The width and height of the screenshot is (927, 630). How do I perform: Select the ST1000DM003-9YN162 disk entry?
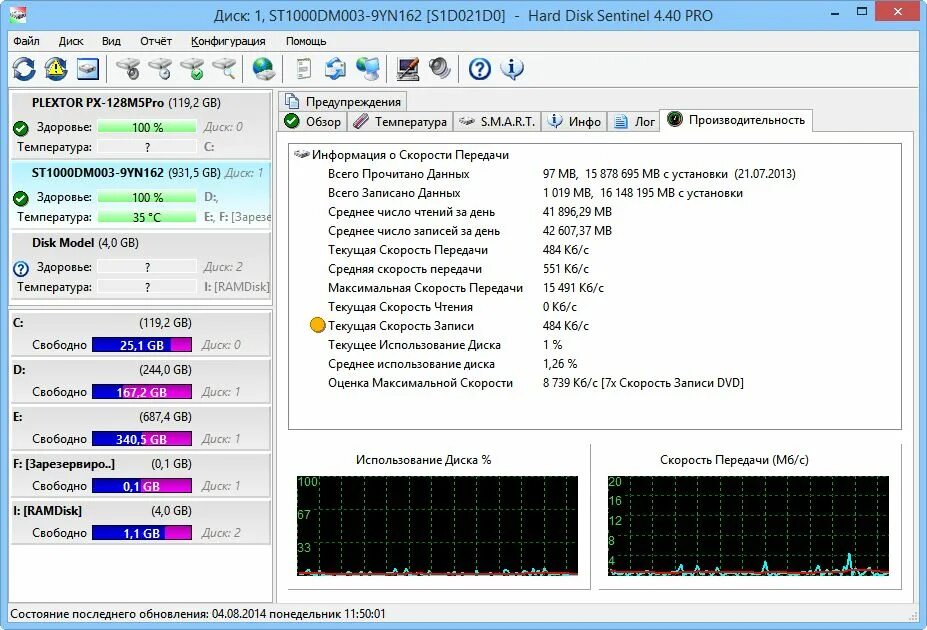point(141,195)
